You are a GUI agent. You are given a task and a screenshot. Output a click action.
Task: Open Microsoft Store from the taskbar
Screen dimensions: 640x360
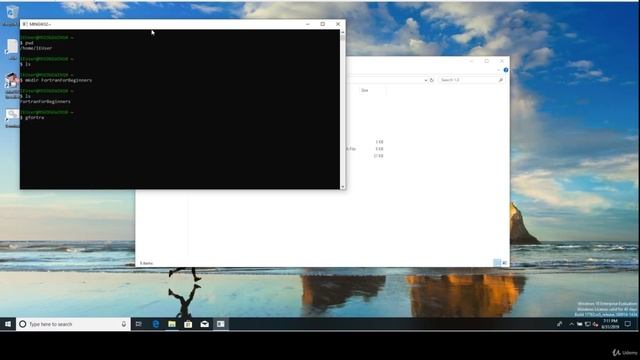[188, 324]
